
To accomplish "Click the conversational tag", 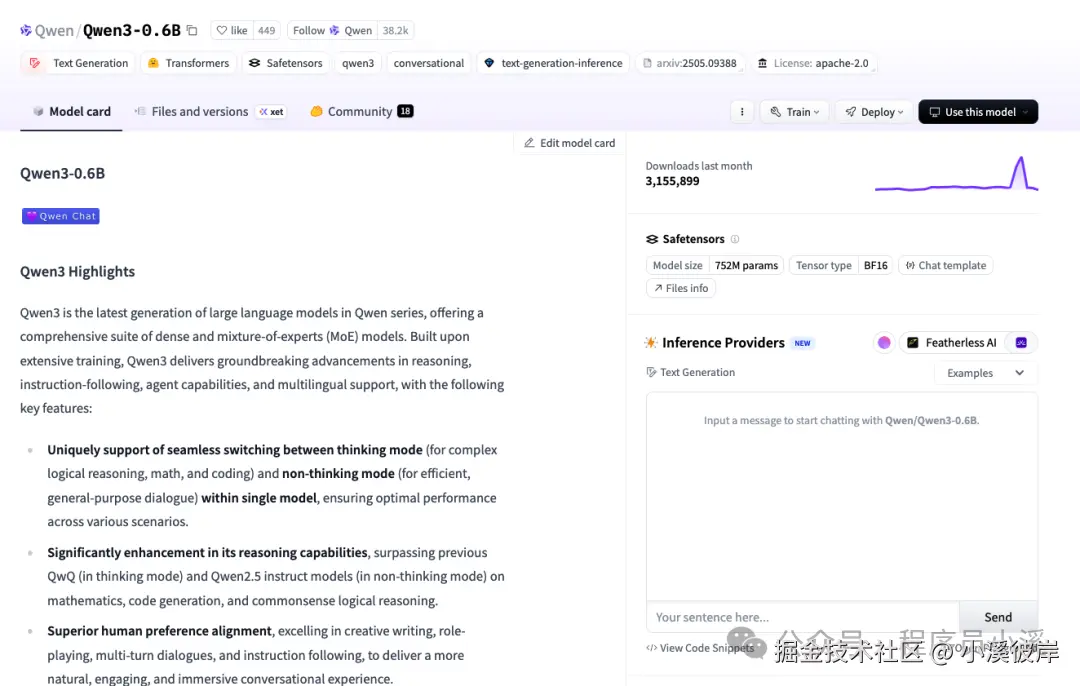I will (x=428, y=63).
